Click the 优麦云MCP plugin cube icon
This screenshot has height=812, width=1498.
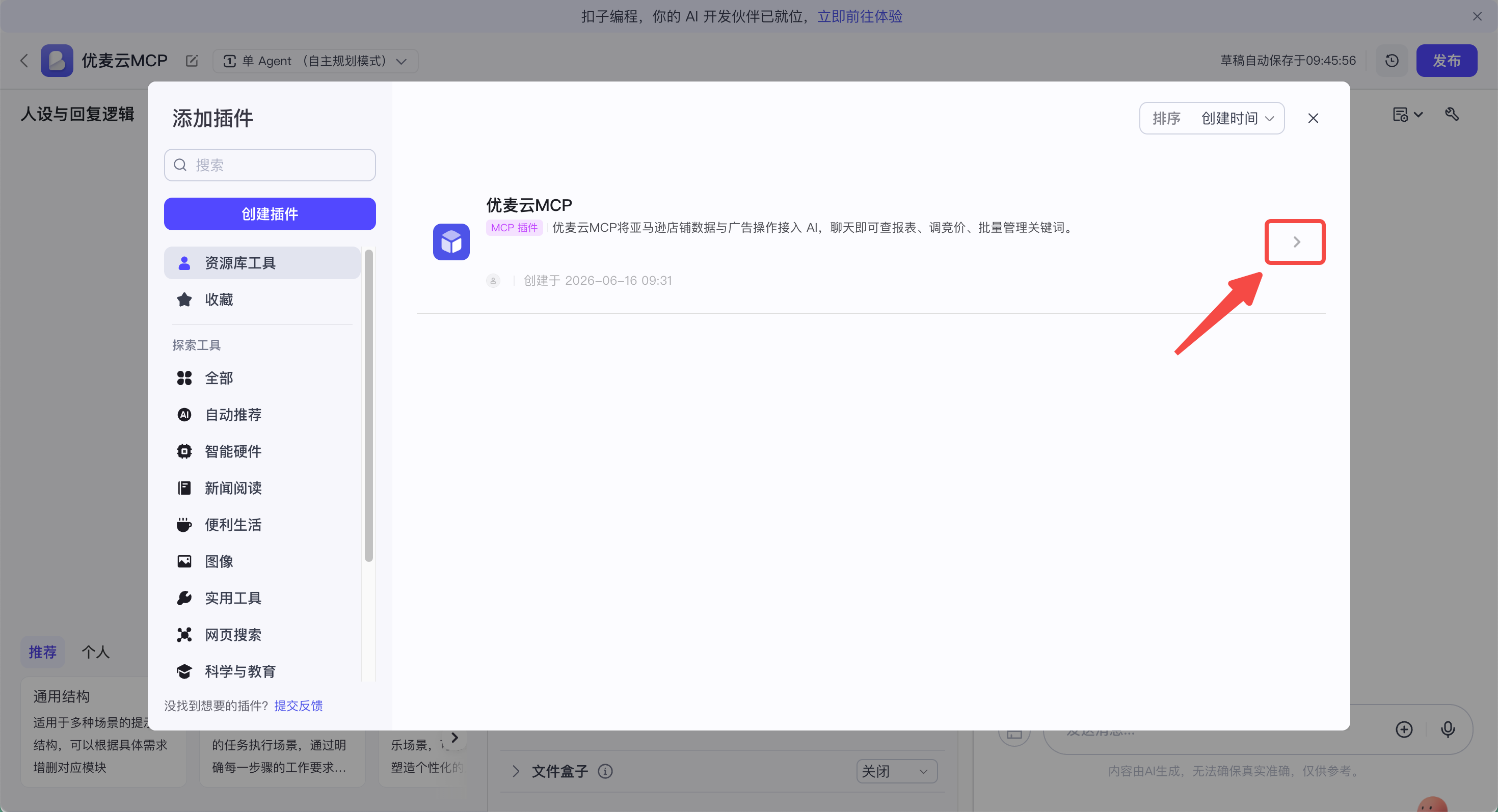point(451,242)
